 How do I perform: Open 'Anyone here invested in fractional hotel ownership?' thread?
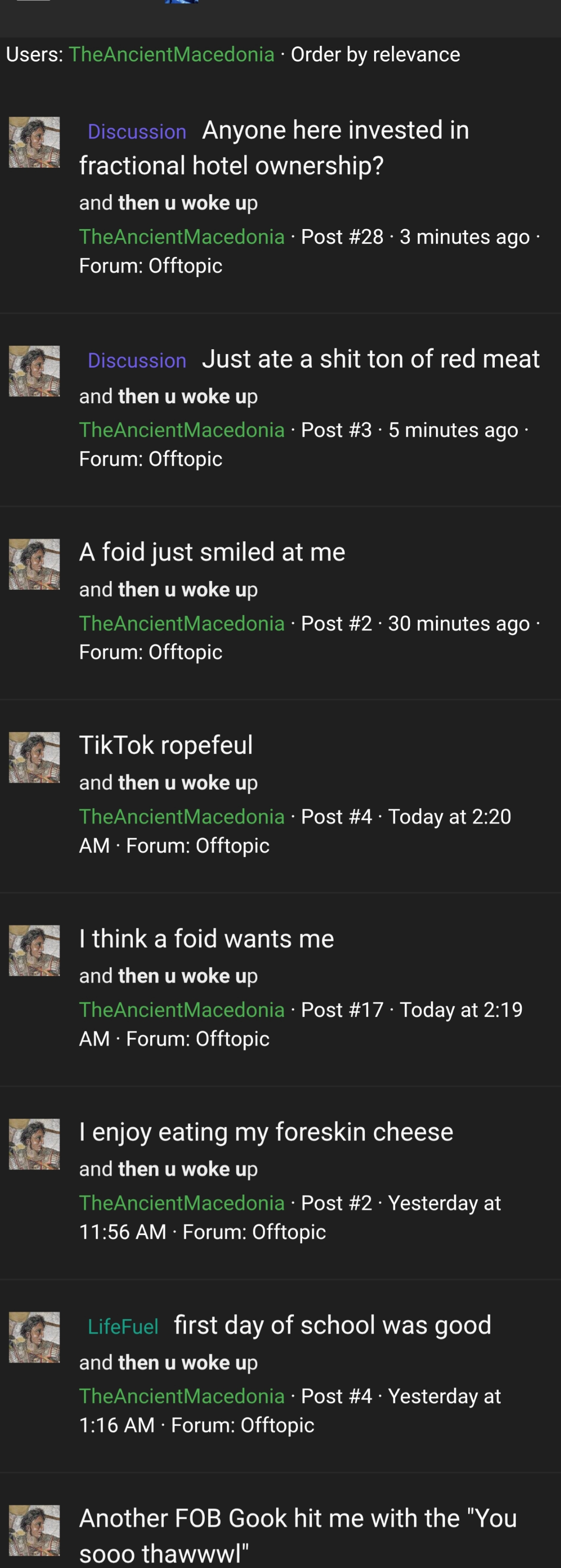tap(274, 148)
